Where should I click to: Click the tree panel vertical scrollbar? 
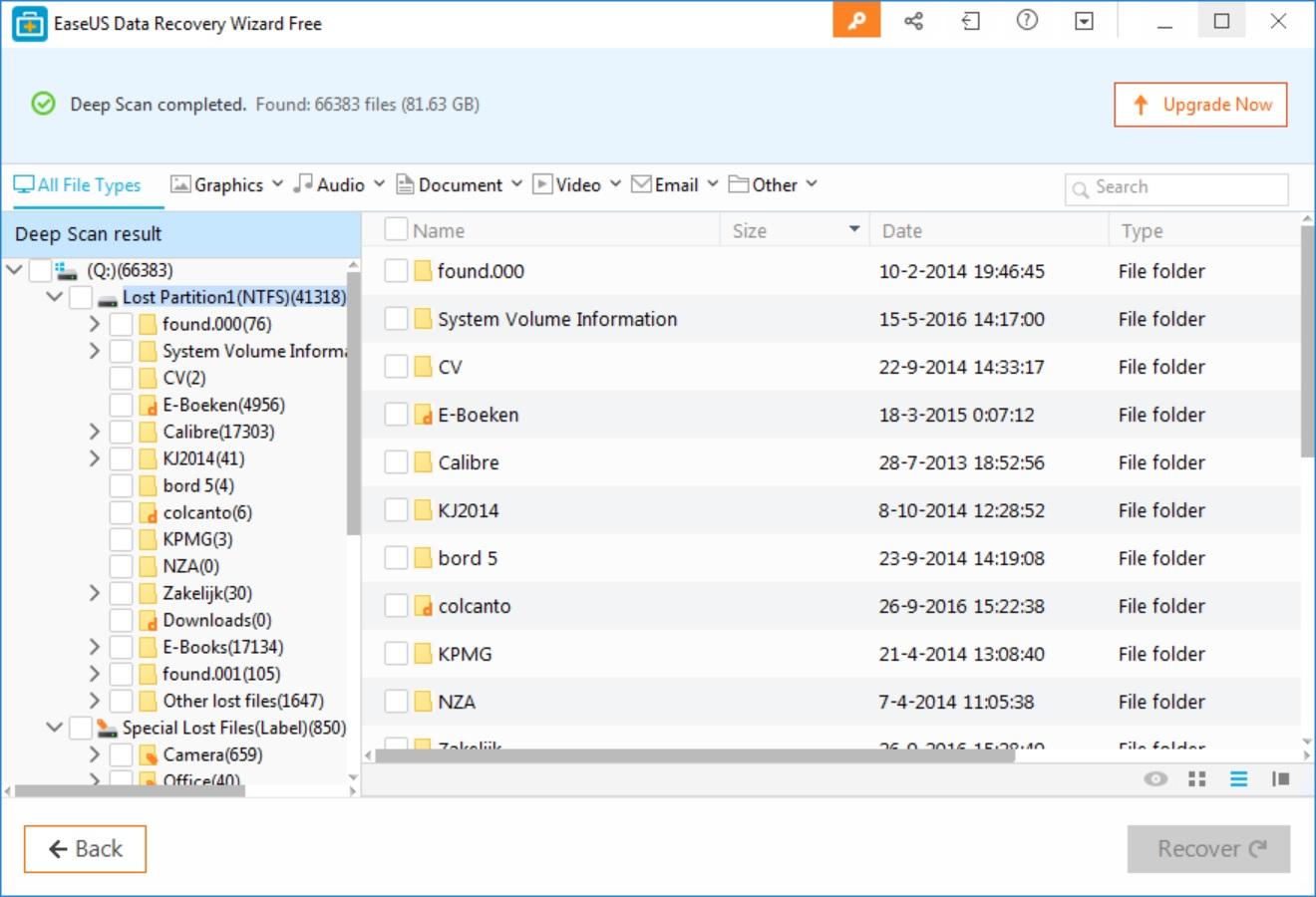click(353, 404)
